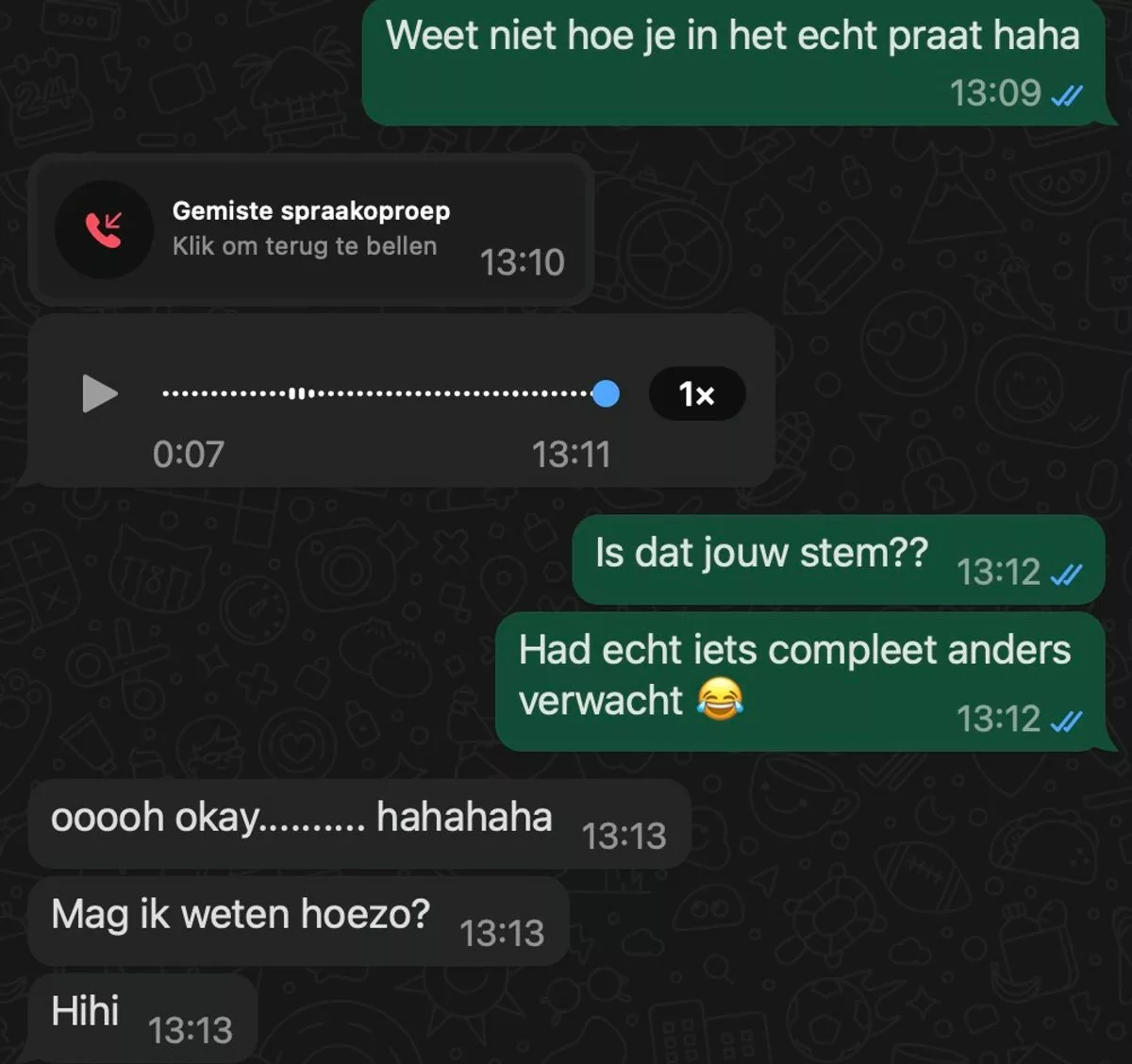
Task: Select the 'Weet niet hoe je in het echt praat' message
Action: 734,62
